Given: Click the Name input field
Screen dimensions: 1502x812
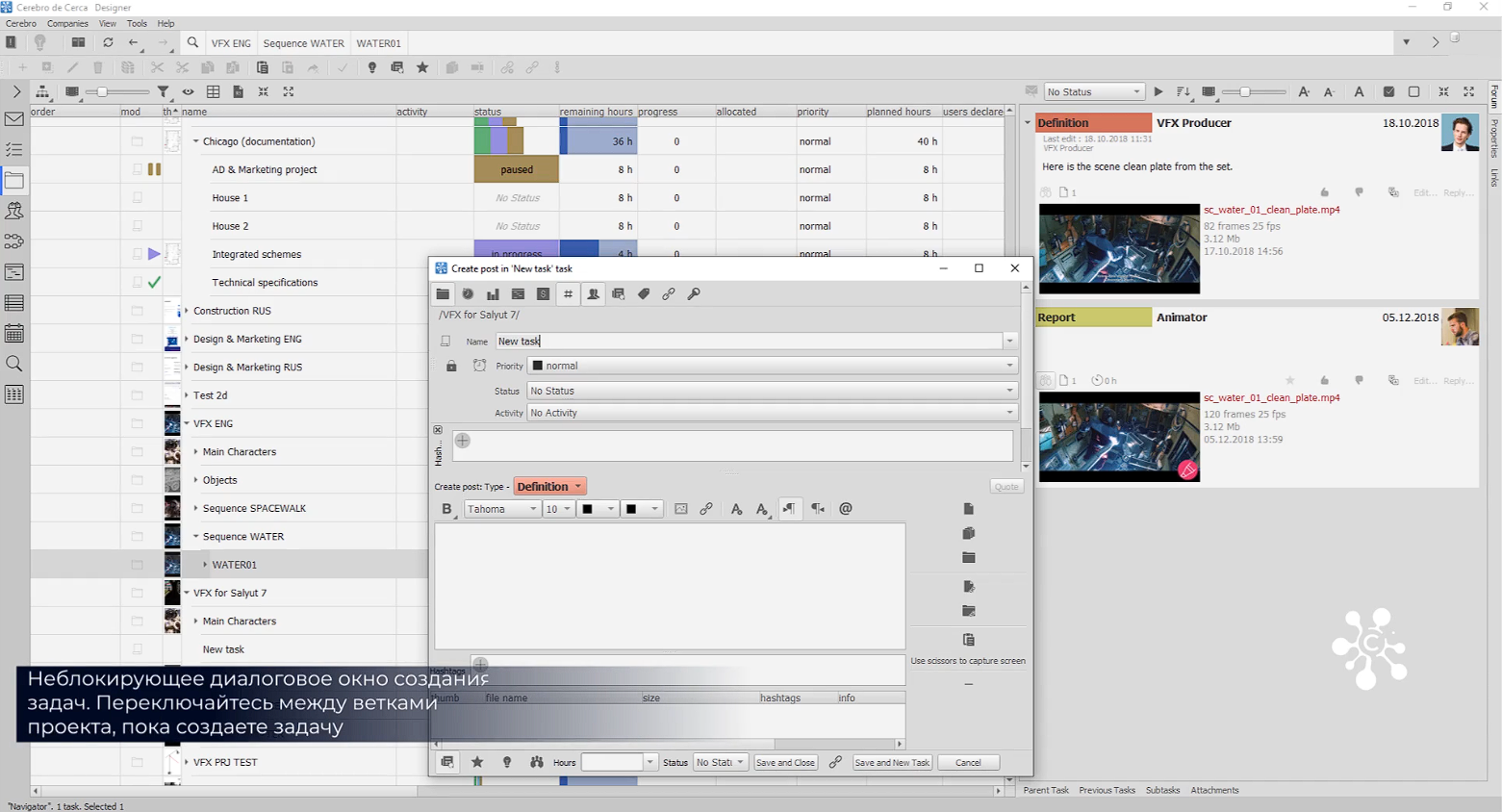Looking at the screenshot, I should (749, 342).
